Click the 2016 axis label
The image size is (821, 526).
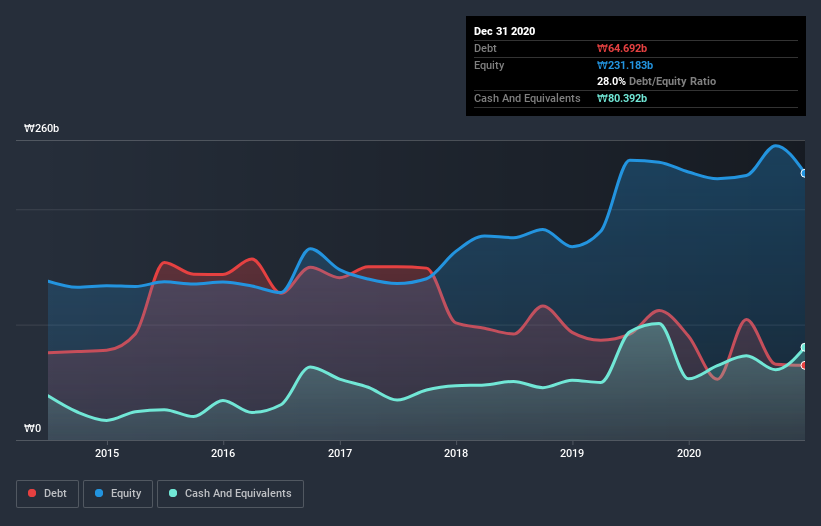pyautogui.click(x=223, y=453)
